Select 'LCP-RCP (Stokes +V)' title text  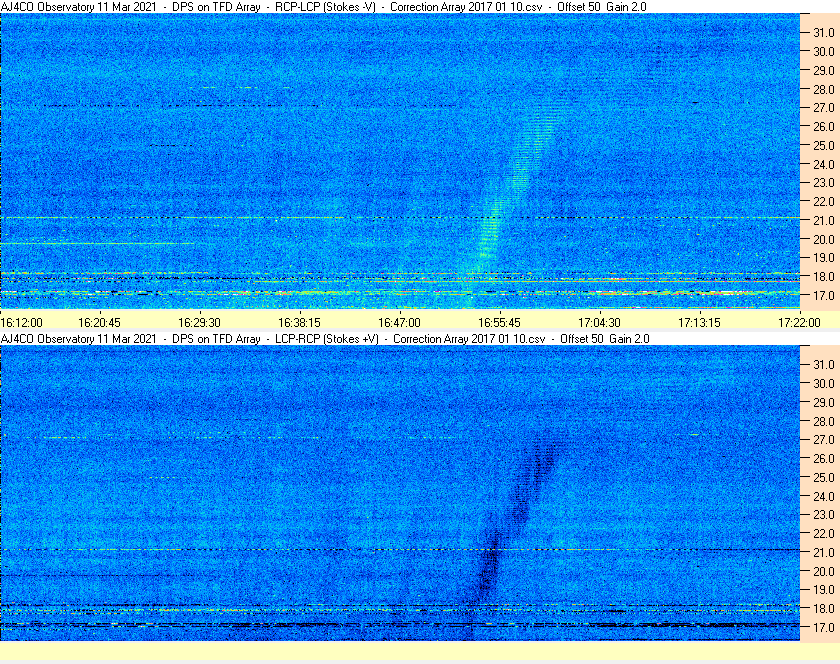coord(327,339)
